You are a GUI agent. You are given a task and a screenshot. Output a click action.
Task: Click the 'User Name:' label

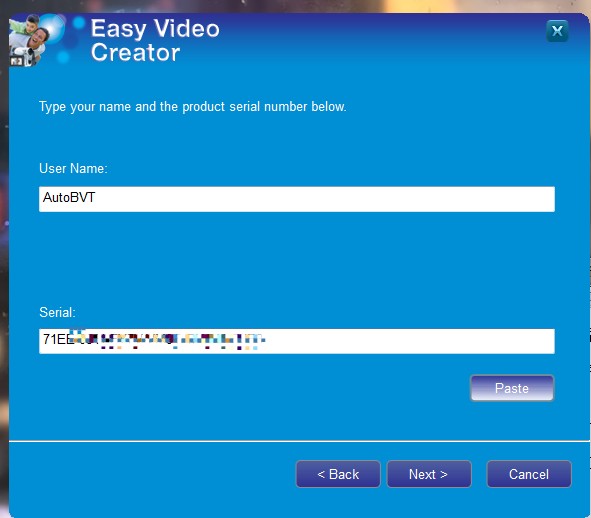[x=73, y=168]
